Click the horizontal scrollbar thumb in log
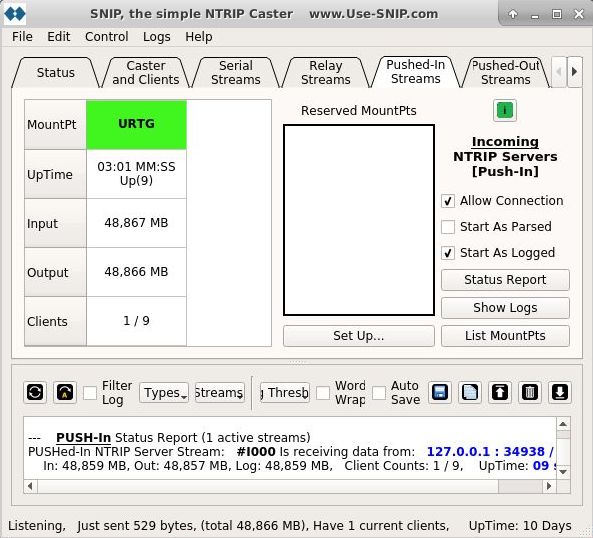Viewport: 593px width, 538px height. (x=267, y=486)
